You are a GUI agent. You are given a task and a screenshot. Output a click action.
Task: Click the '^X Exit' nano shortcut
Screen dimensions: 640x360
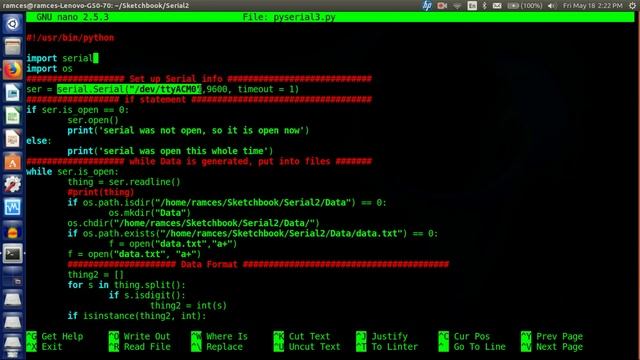click(x=44, y=347)
